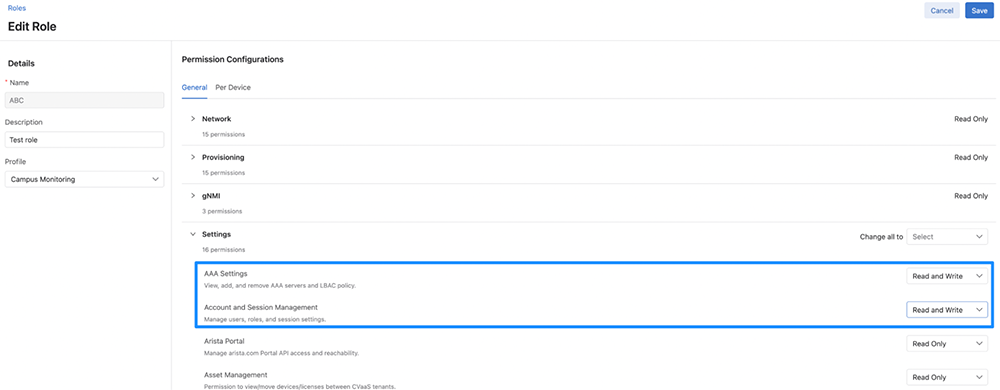Open the AAA Settings permission dropdown

947,277
